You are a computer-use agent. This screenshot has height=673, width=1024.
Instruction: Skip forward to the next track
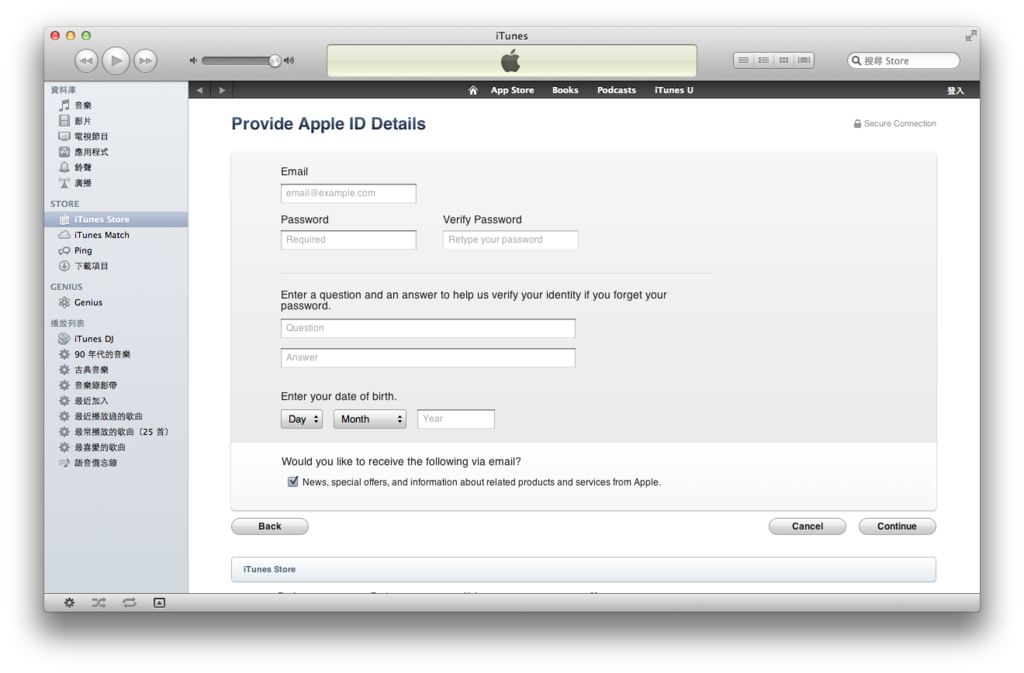(146, 61)
